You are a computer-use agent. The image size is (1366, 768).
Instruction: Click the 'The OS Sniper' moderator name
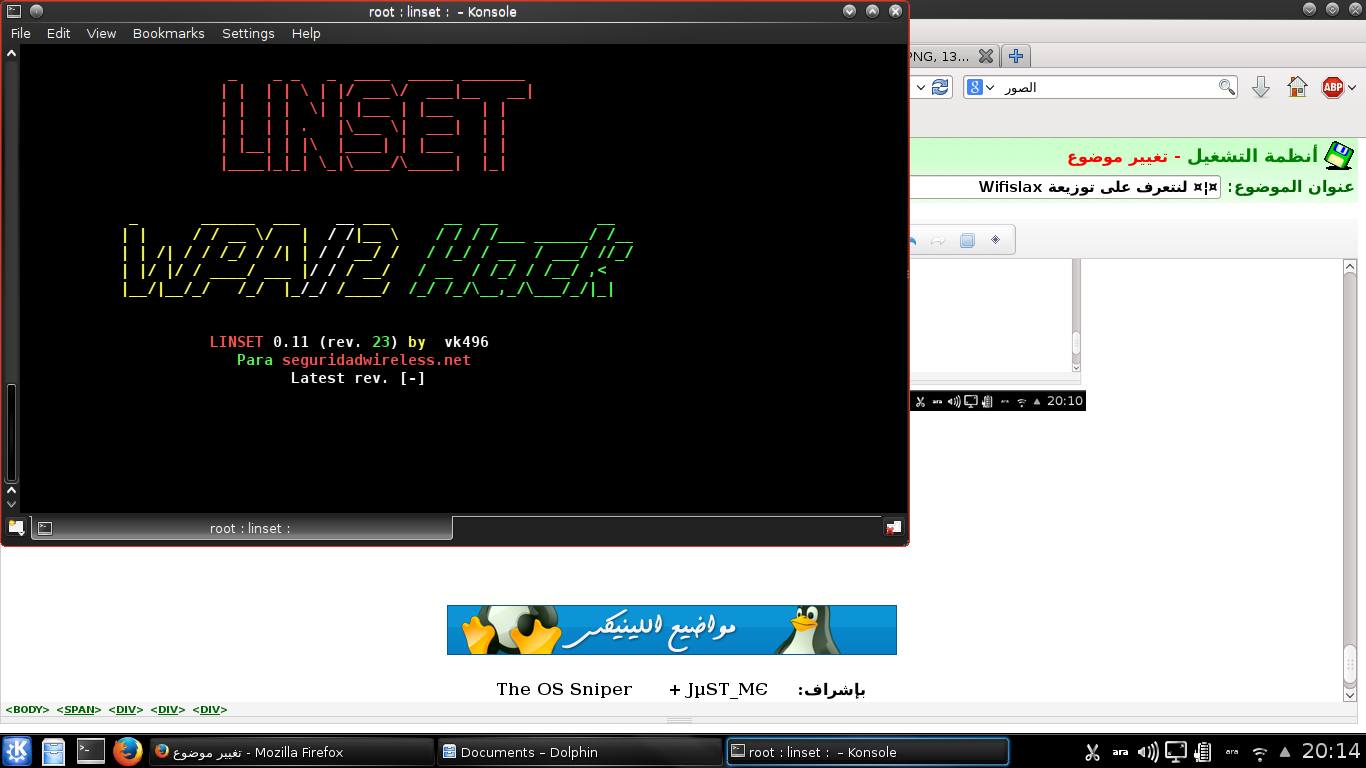pos(564,689)
